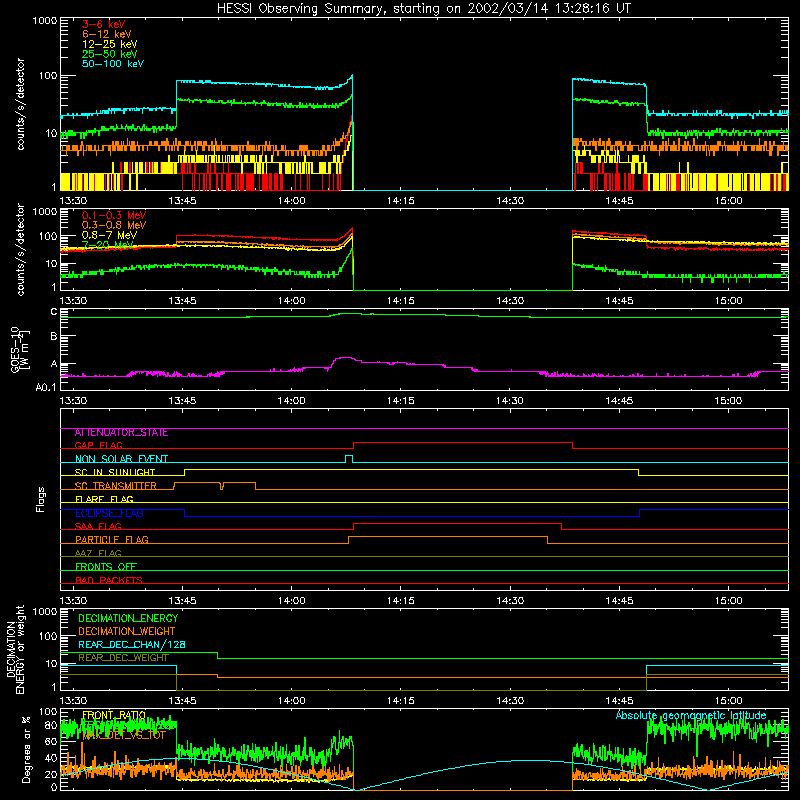Click the REAR_DEC_WEIGHT legend label

tap(123, 658)
